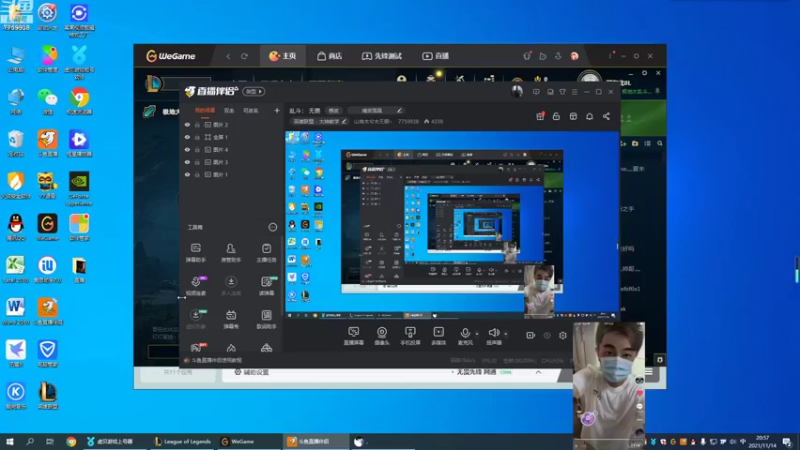The width and height of the screenshot is (800, 450).
Task: Open the stream companion usage tutorial link
Action: pos(213,360)
